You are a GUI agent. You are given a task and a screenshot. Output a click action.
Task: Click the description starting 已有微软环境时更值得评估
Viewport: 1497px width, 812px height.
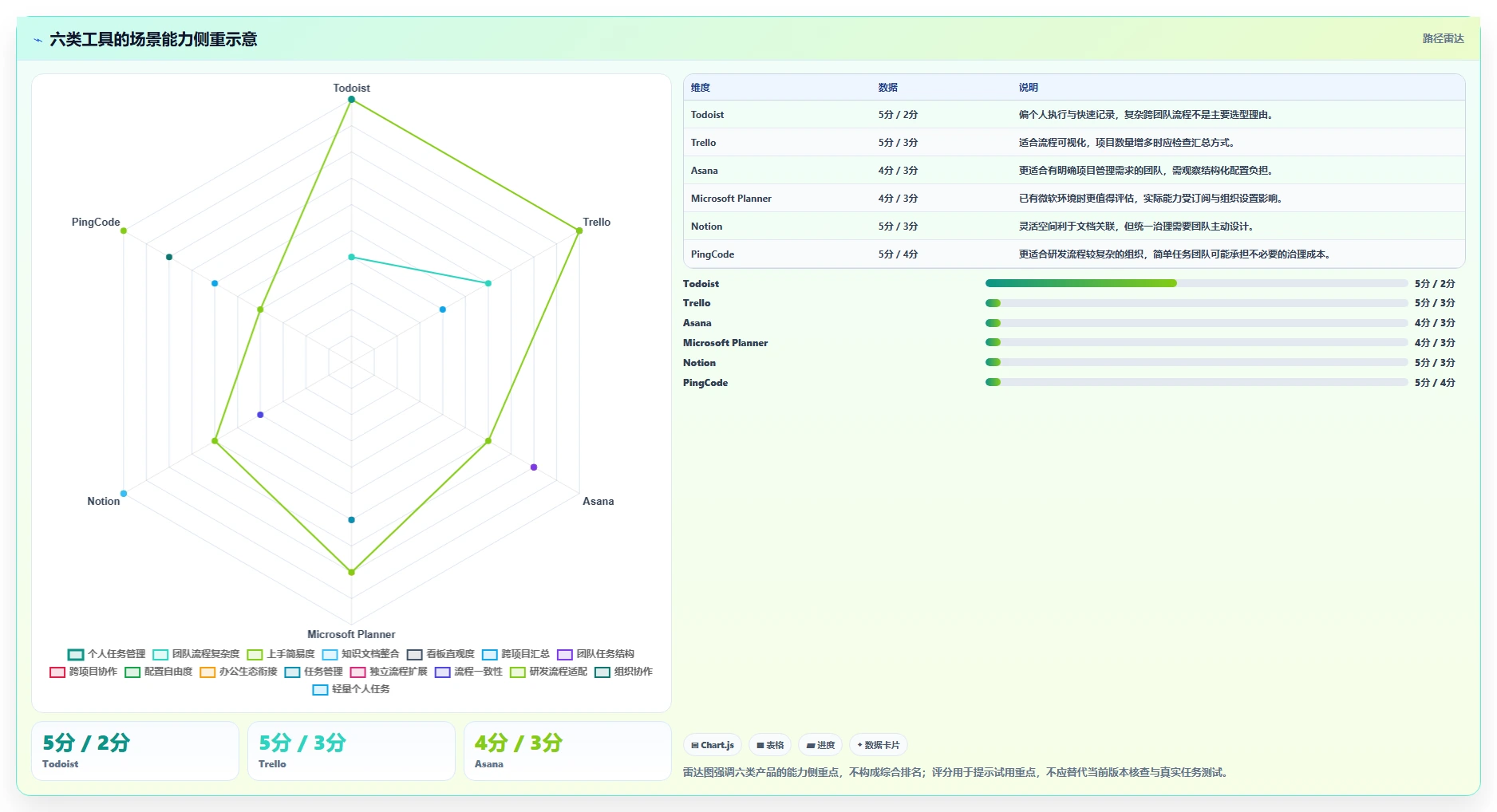click(1152, 199)
